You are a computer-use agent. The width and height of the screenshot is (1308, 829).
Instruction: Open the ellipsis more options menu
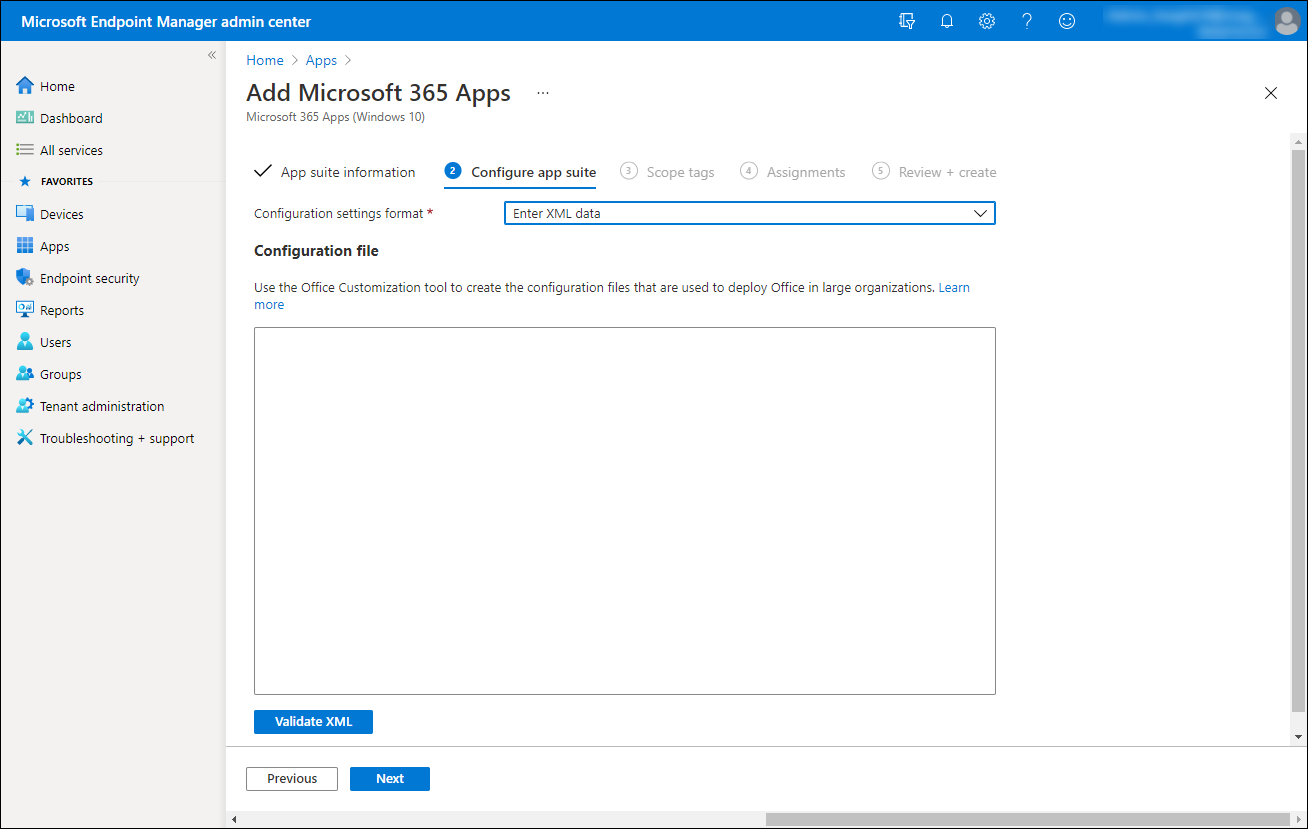[x=543, y=93]
